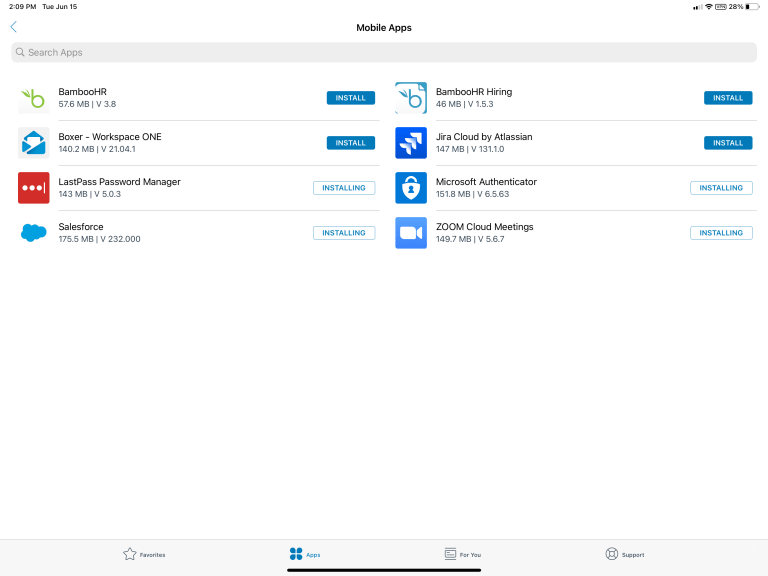Viewport: 768px width, 576px height.
Task: Open the Jira Cloud app icon
Action: pos(411,143)
